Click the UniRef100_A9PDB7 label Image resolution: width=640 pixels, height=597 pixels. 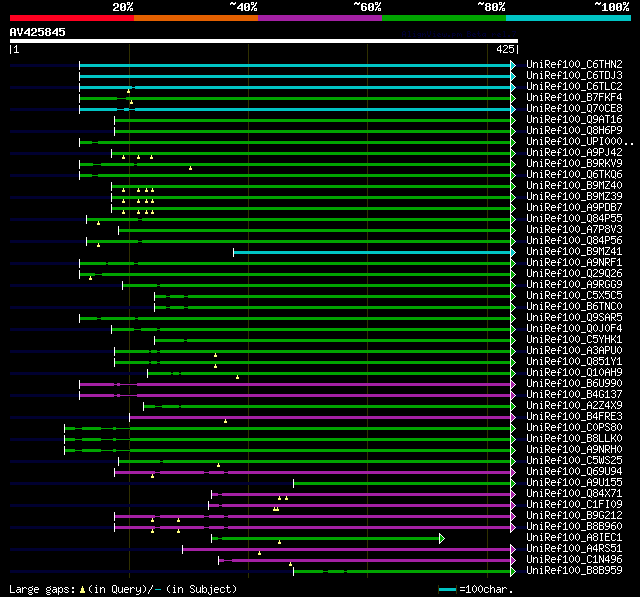[574, 208]
